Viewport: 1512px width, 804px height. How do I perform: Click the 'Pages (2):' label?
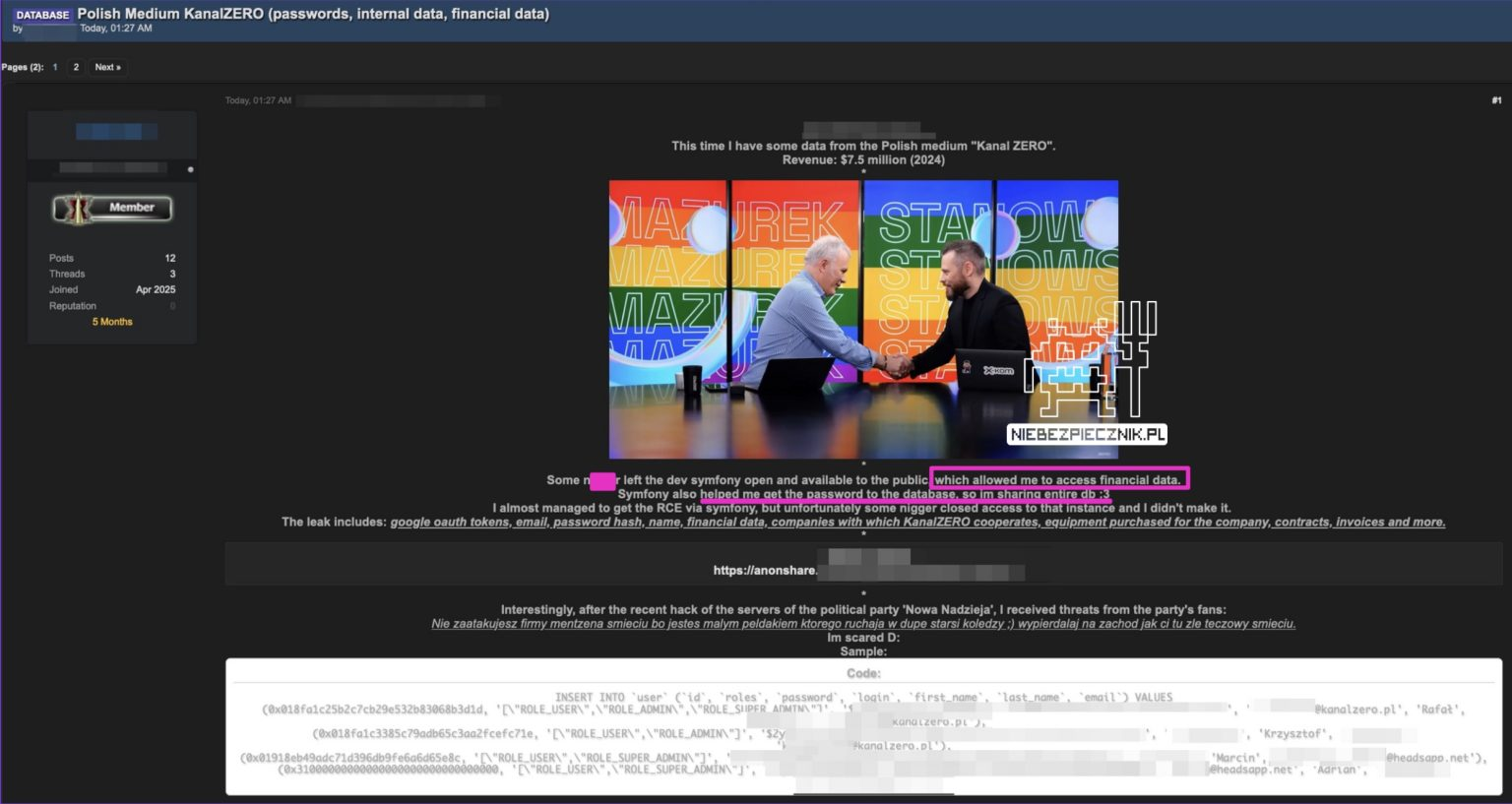23,67
